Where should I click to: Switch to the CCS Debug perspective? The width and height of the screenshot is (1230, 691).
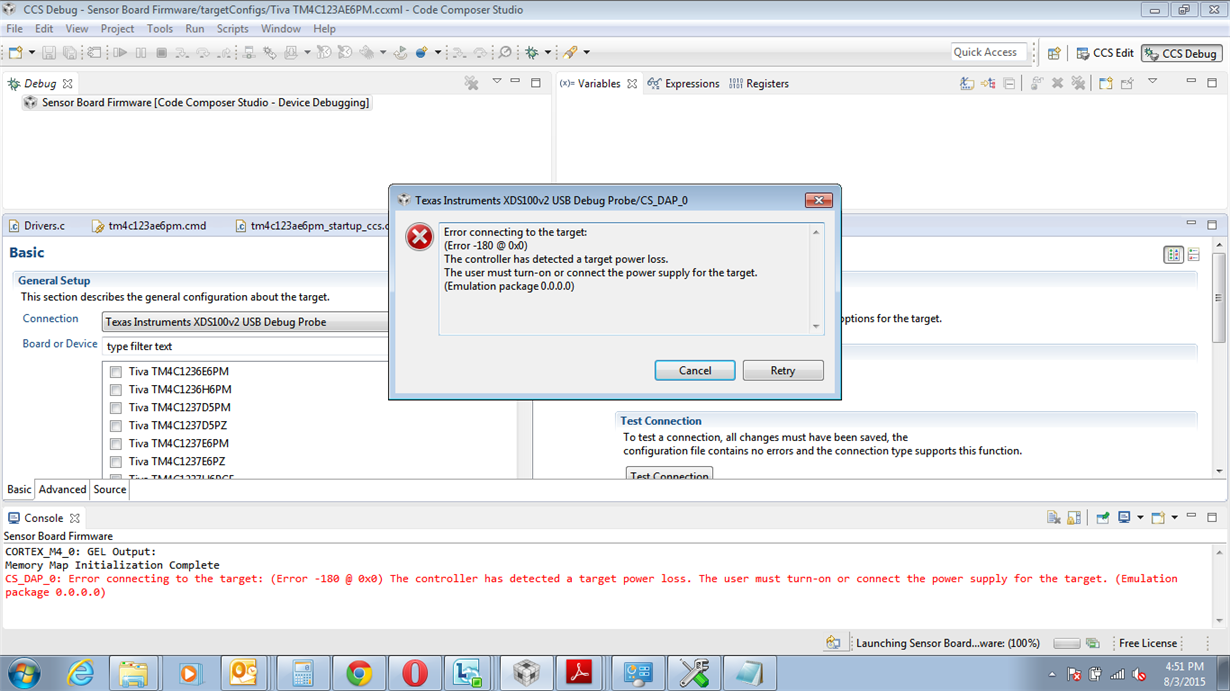(1182, 53)
